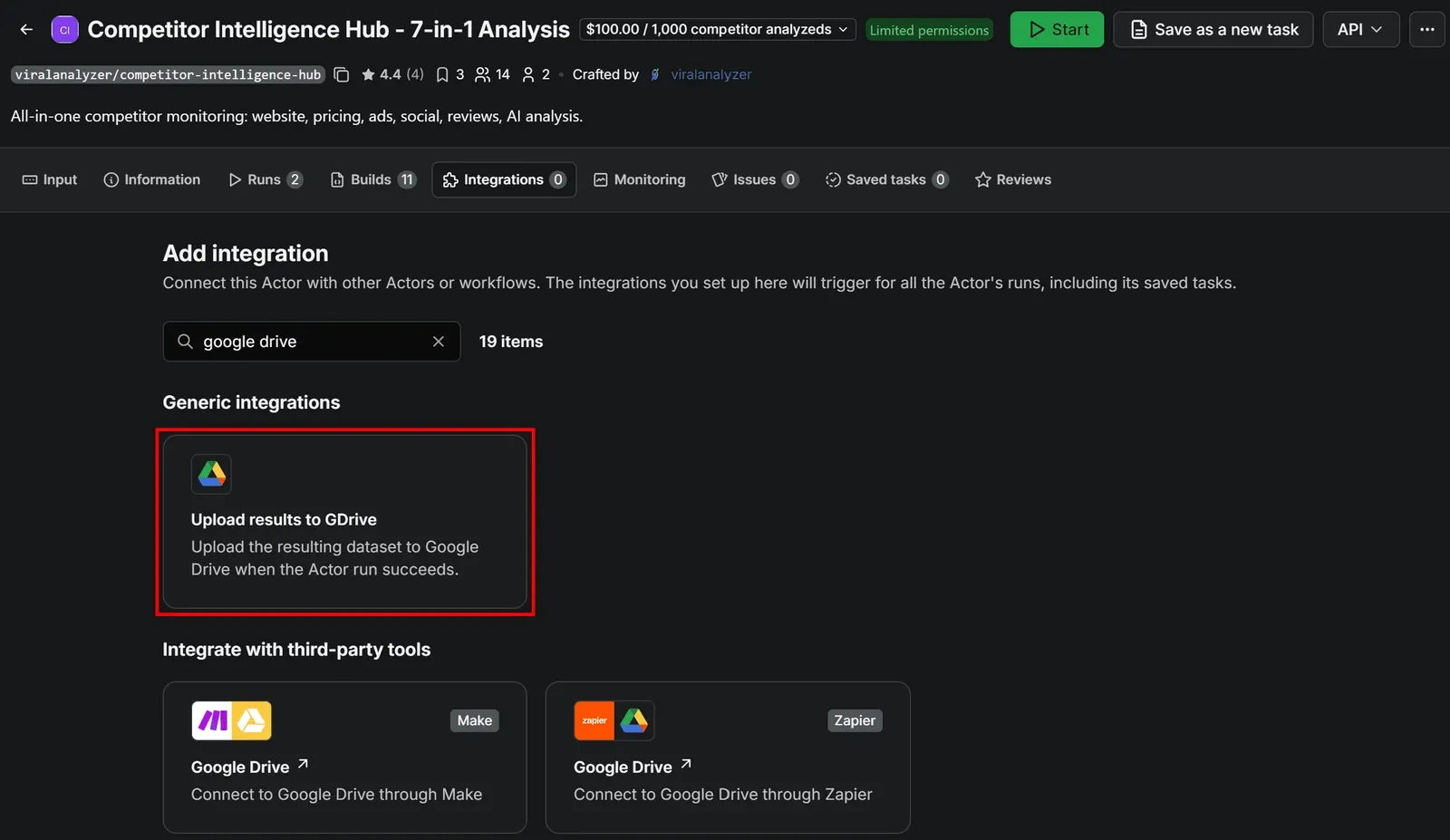Open the Saved tasks tab
Screen dimensions: 1450x840
pyautogui.click(x=886, y=179)
